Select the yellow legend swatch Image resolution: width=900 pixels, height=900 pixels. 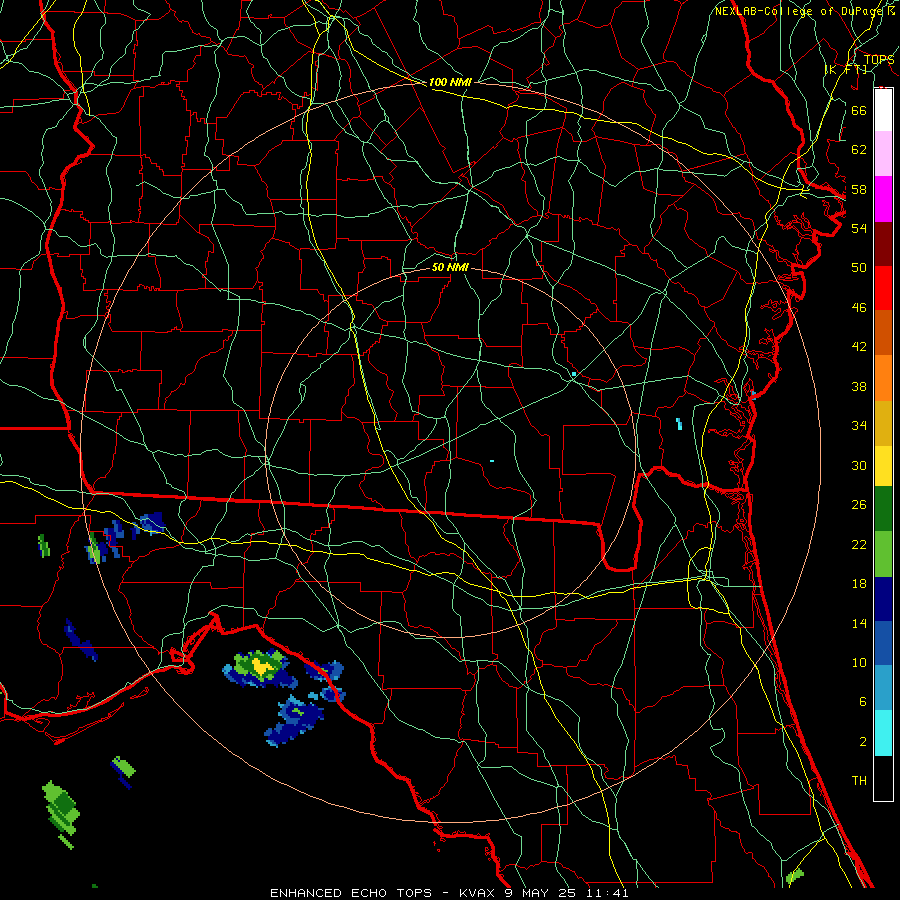[x=883, y=466]
